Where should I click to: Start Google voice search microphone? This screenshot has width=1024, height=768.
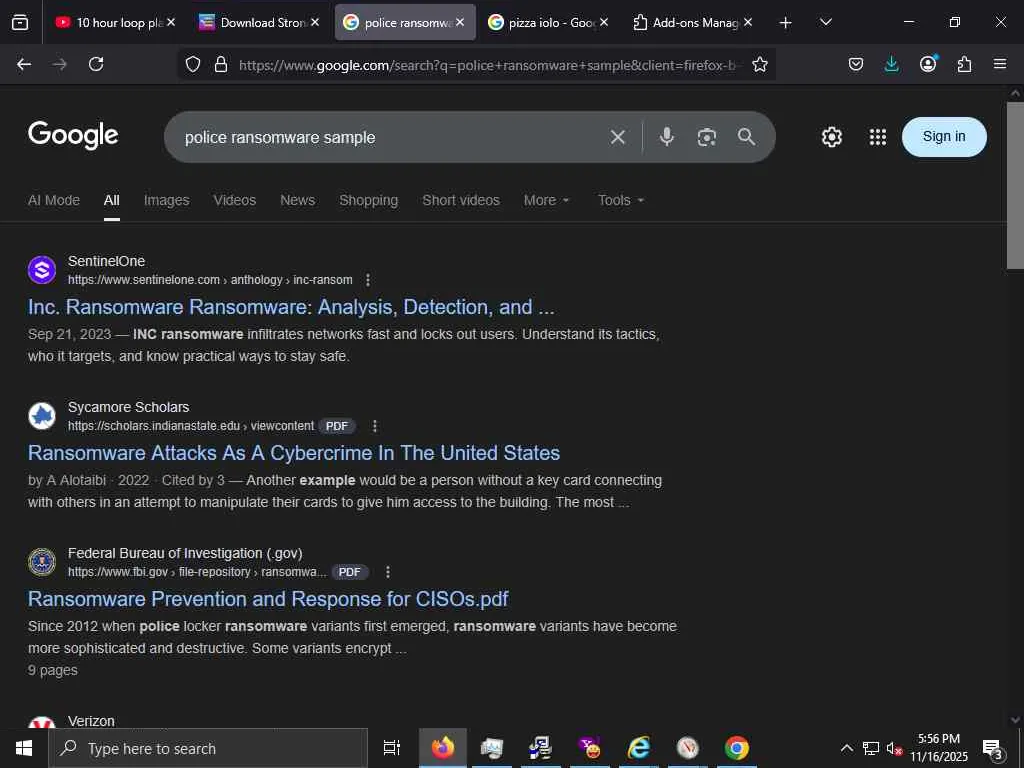(x=666, y=137)
